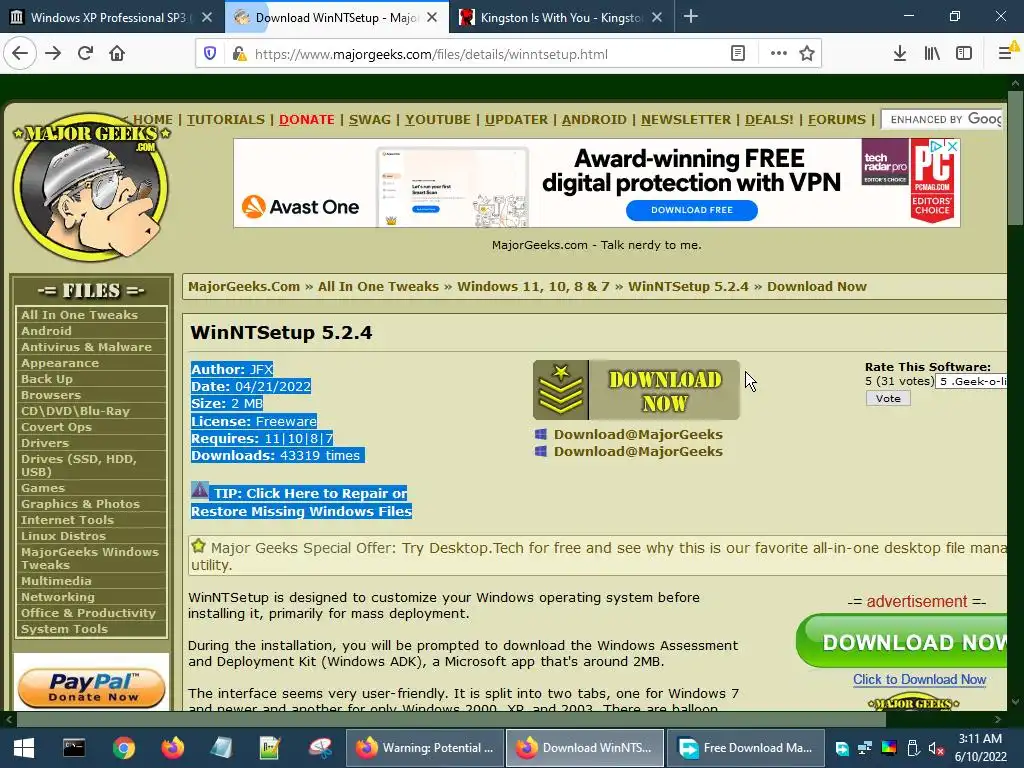Screen dimensions: 1024x768
Task: Click the volume muted tray icon
Action: coord(936,748)
